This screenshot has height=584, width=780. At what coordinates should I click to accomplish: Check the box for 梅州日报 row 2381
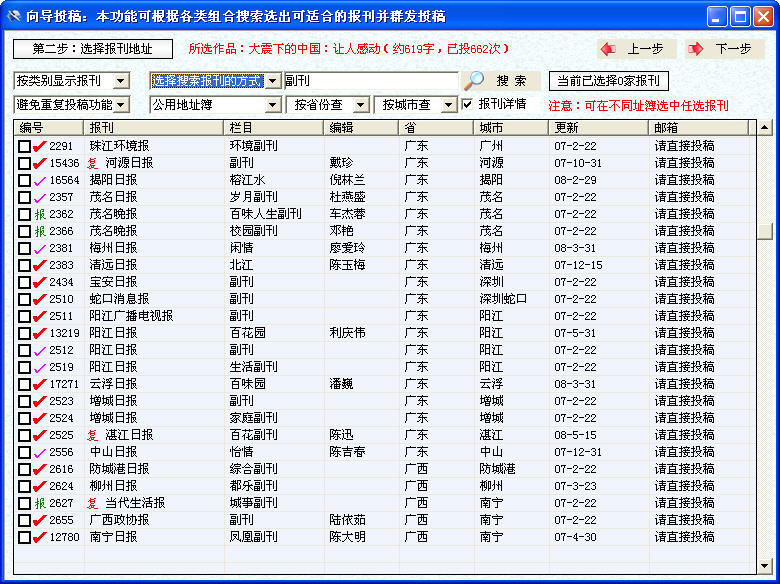(24, 248)
